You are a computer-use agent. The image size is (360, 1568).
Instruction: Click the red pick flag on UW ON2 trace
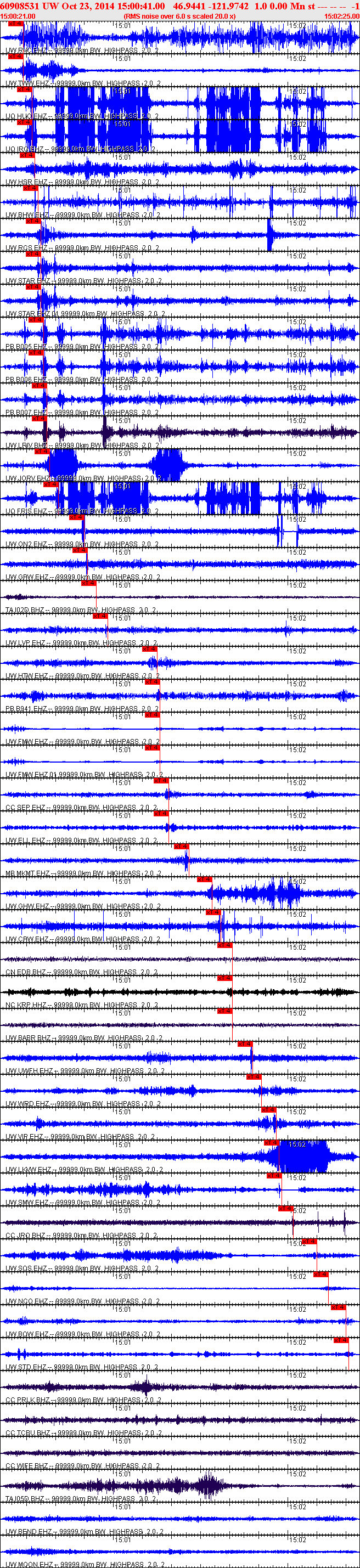[77, 517]
